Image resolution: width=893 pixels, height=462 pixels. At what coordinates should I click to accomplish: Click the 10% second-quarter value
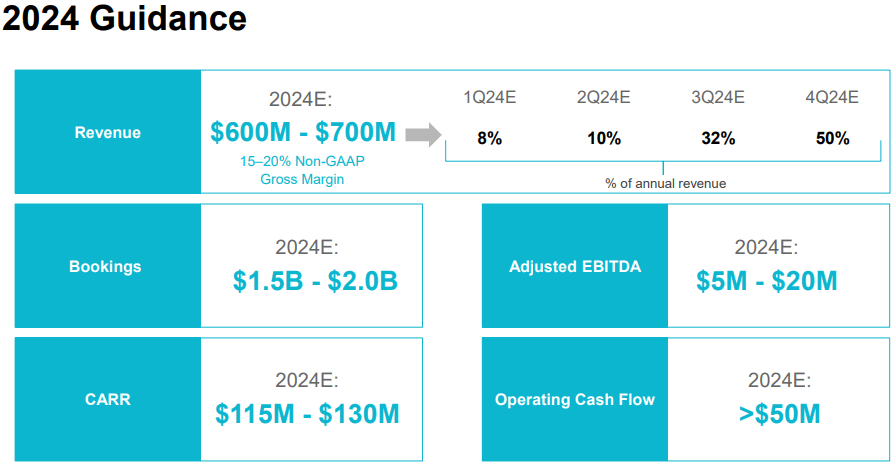[x=603, y=139]
